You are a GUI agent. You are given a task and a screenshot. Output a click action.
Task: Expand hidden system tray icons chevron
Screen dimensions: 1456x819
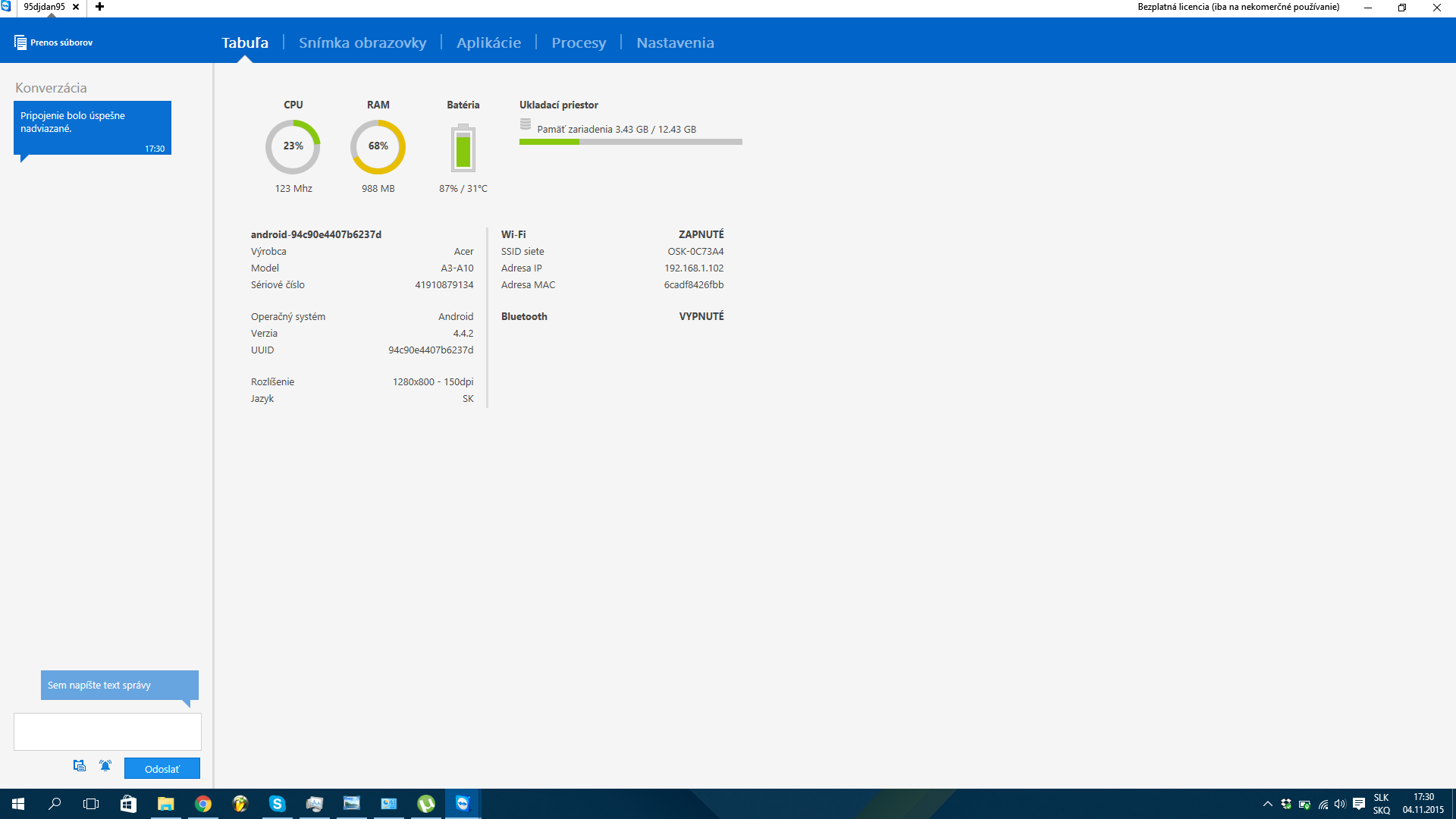pyautogui.click(x=1267, y=804)
